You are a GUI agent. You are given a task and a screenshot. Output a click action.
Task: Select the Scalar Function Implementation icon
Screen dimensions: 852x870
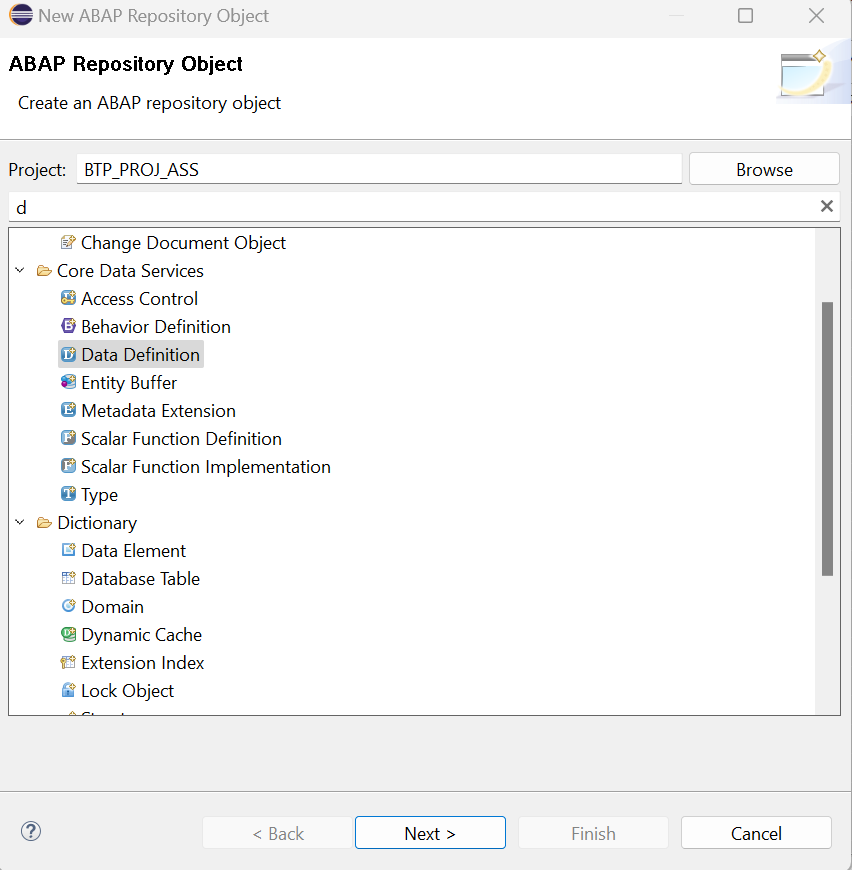pos(67,466)
